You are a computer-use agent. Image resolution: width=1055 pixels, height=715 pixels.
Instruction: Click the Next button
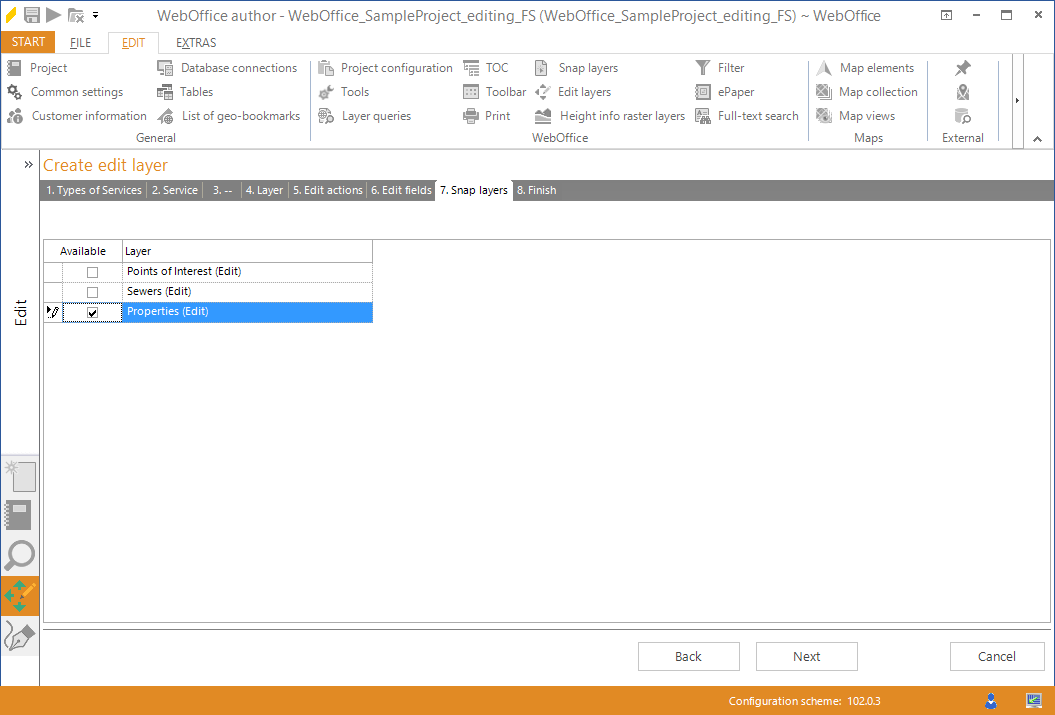point(806,656)
